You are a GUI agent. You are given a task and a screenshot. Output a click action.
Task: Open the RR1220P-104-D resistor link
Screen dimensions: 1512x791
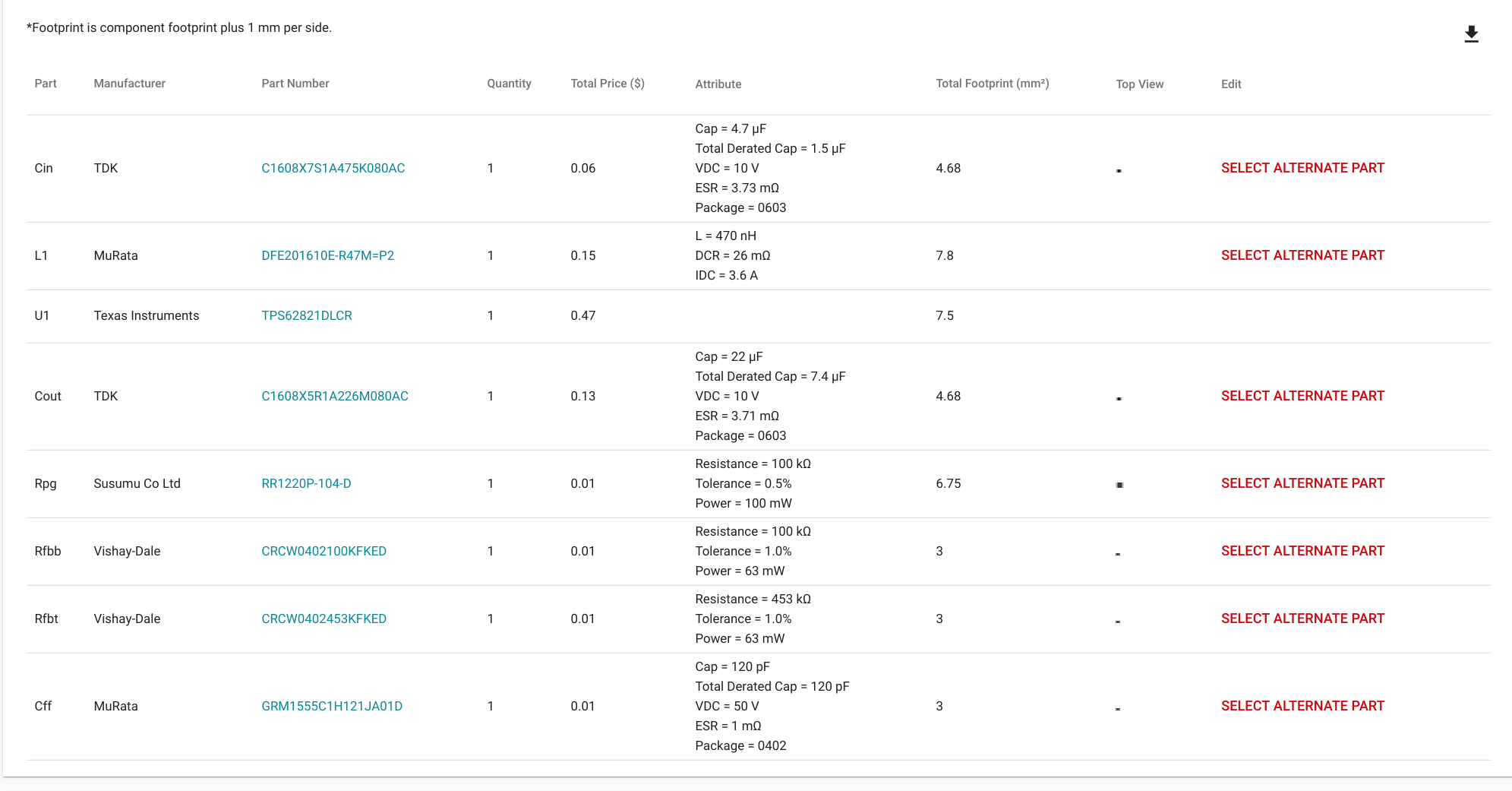(x=306, y=483)
